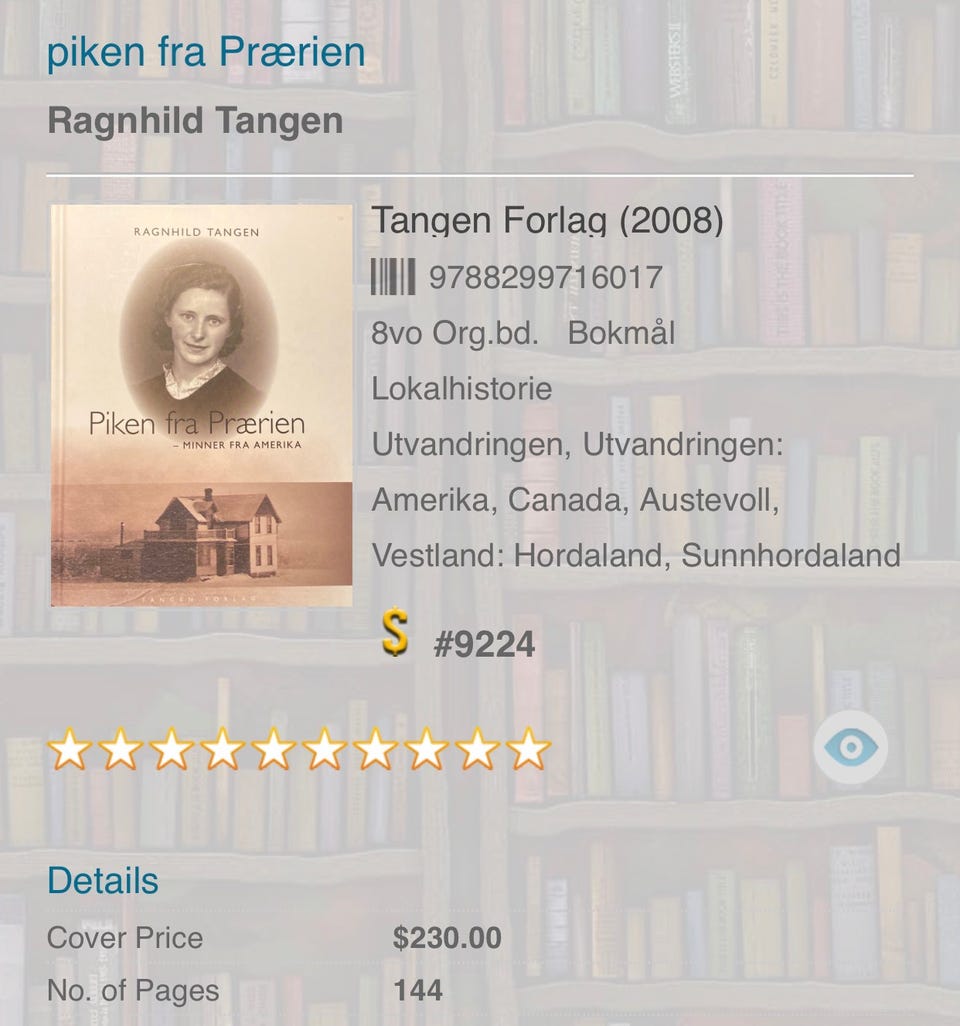
Task: Set rating to the fifth star
Action: click(273, 749)
